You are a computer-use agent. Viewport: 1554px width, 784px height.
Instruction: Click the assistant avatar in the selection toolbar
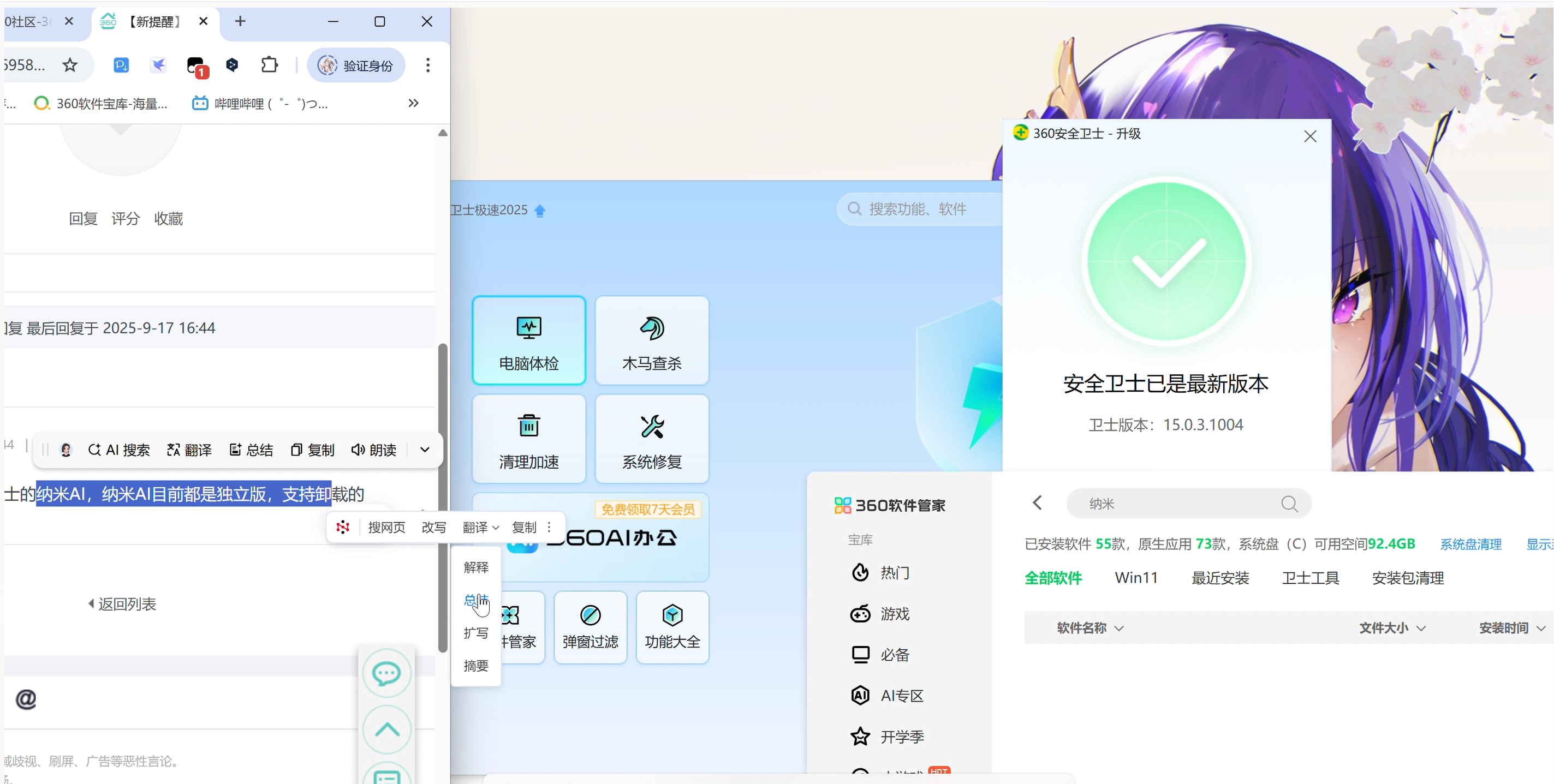(67, 450)
